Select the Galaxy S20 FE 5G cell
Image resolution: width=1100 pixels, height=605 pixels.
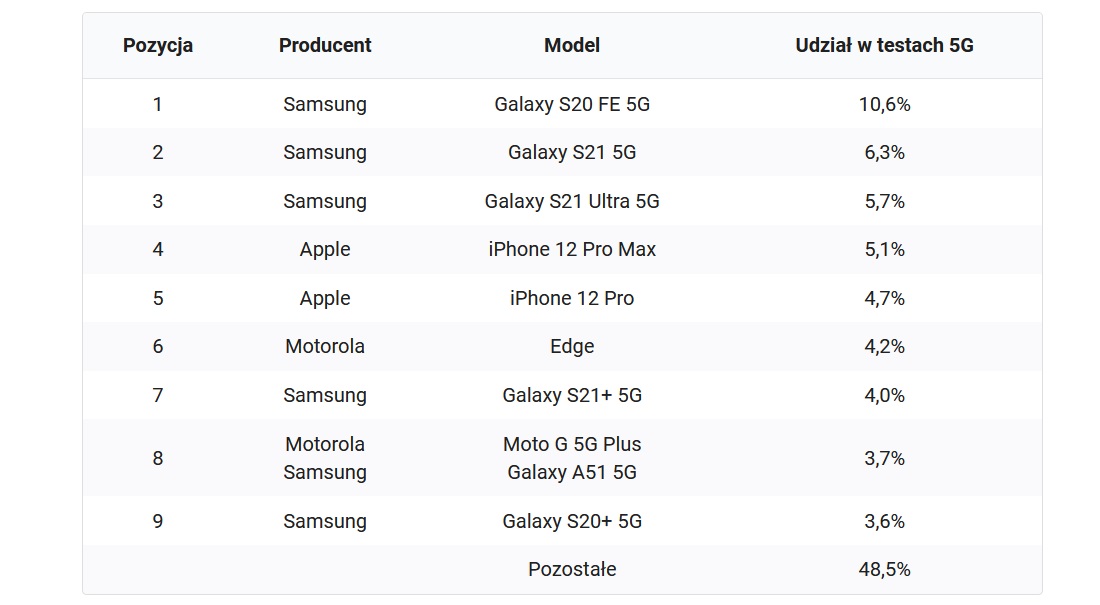[572, 104]
